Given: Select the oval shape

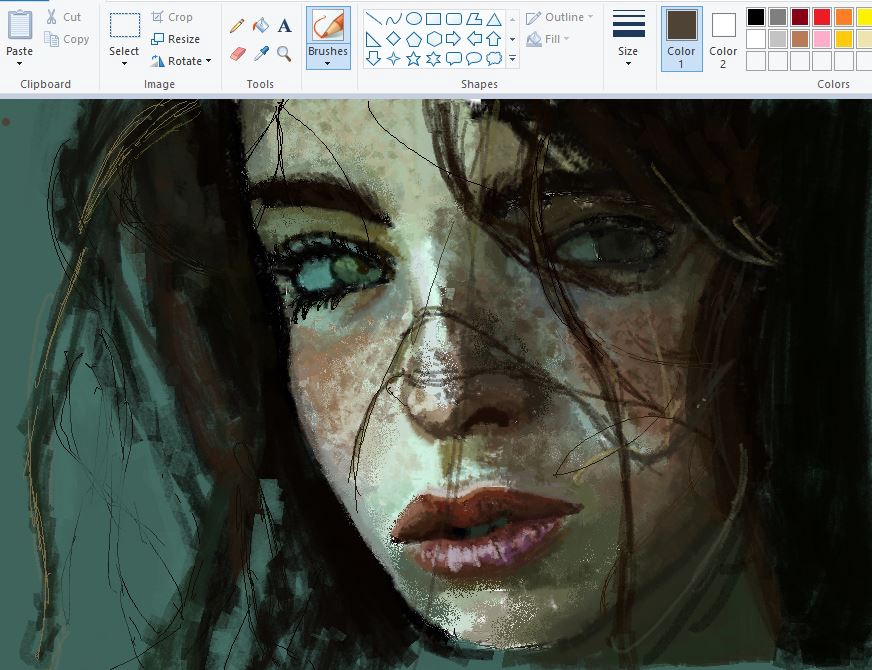Looking at the screenshot, I should click(413, 19).
